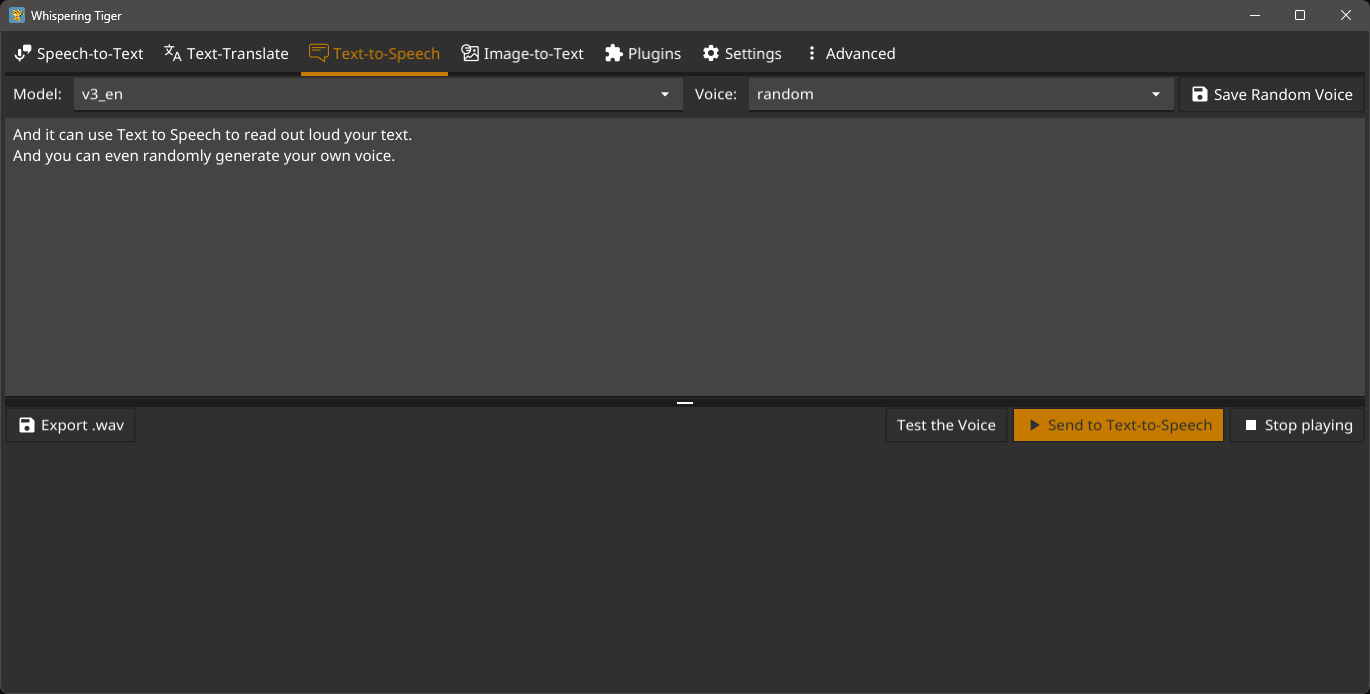Open the Image-to-Text tab

click(x=522, y=54)
